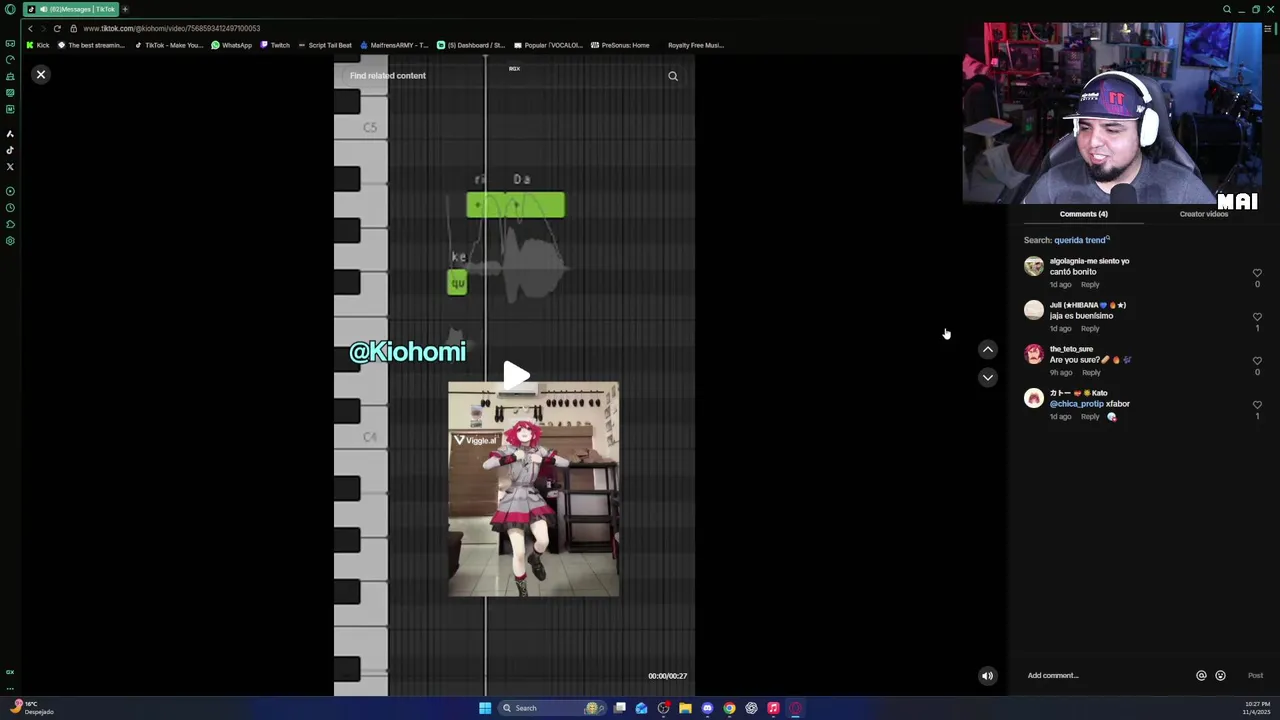
Task: Open browser search icon in title bar
Action: [x=1227, y=9]
